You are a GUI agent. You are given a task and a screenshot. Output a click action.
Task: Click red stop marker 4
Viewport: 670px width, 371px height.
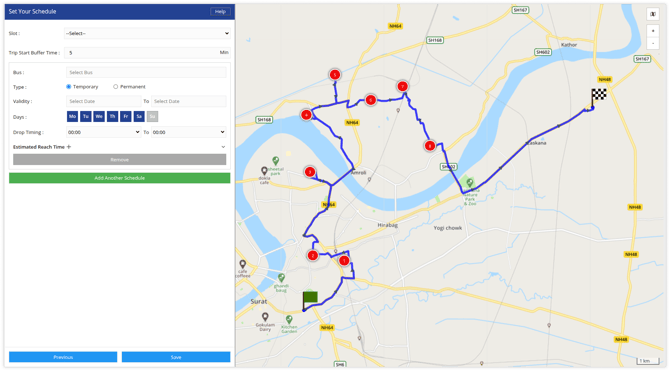306,115
